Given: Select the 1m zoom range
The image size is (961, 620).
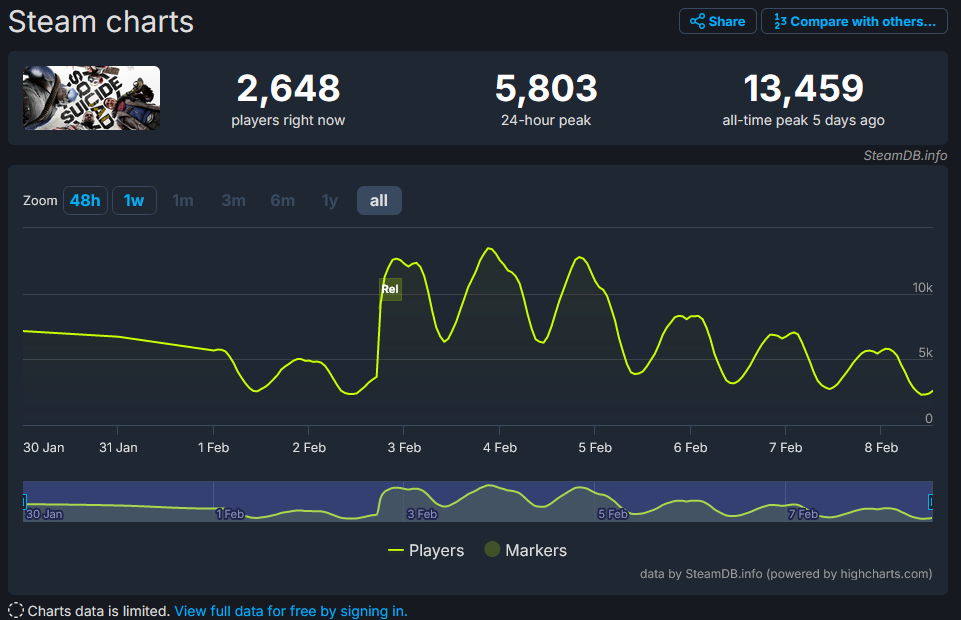Looking at the screenshot, I should click(183, 200).
